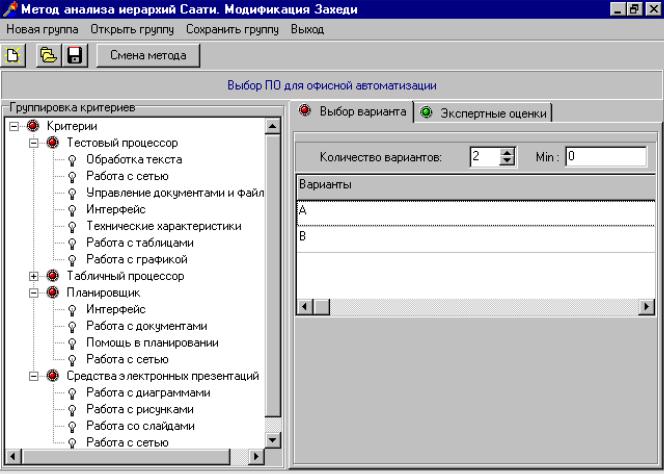
Task: Click the red icon beside Табличный процессор
Action: [53, 276]
